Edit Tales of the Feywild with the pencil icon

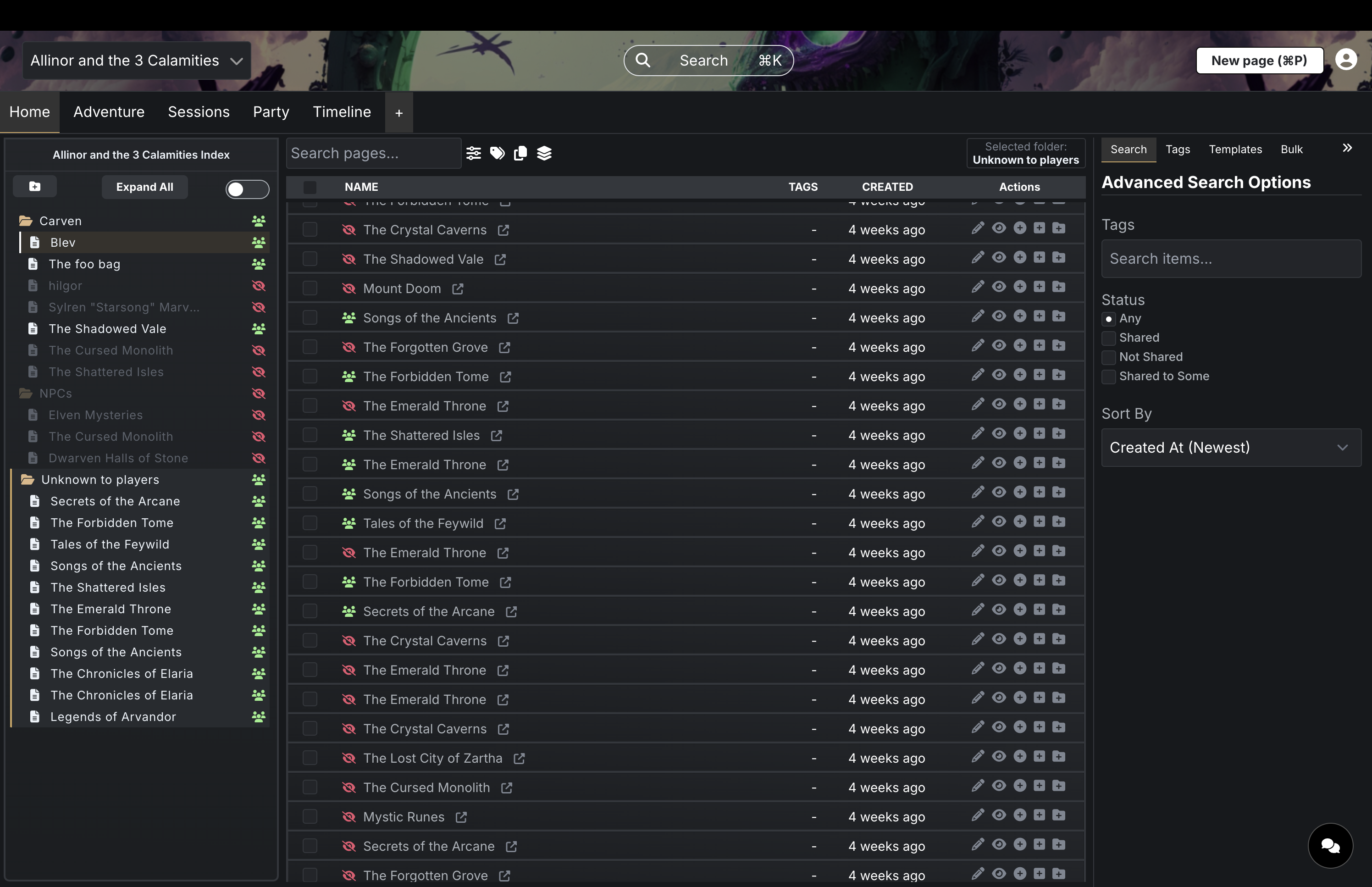[x=977, y=522]
